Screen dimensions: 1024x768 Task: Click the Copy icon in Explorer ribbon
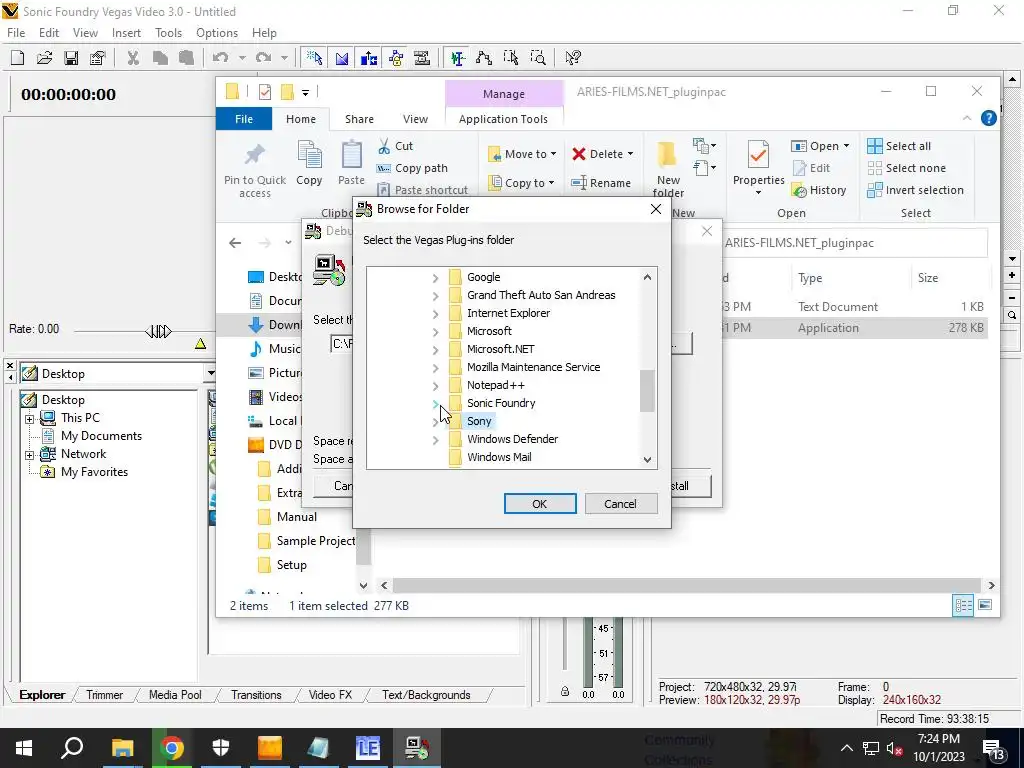(x=309, y=163)
